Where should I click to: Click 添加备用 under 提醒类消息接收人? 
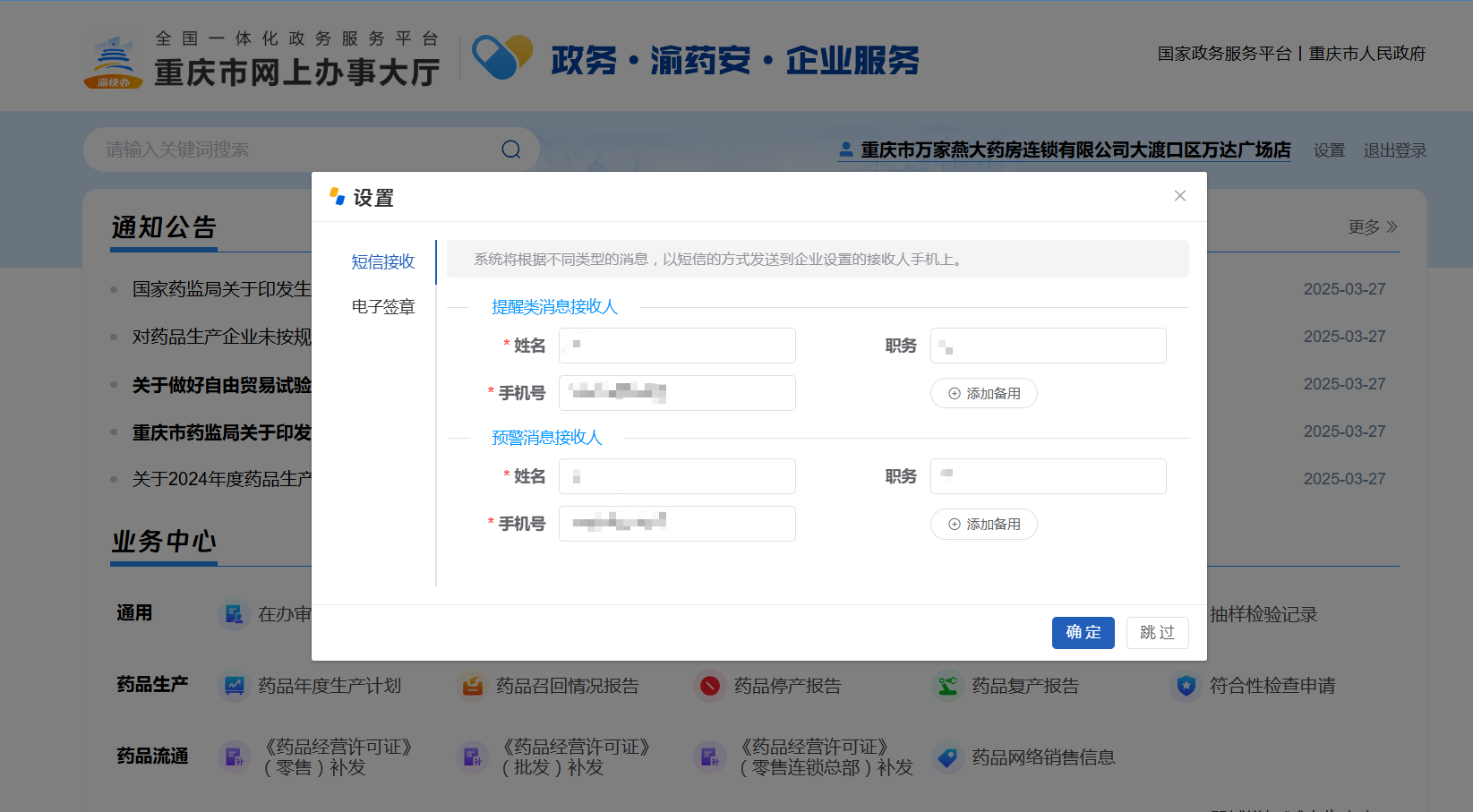[983, 393]
